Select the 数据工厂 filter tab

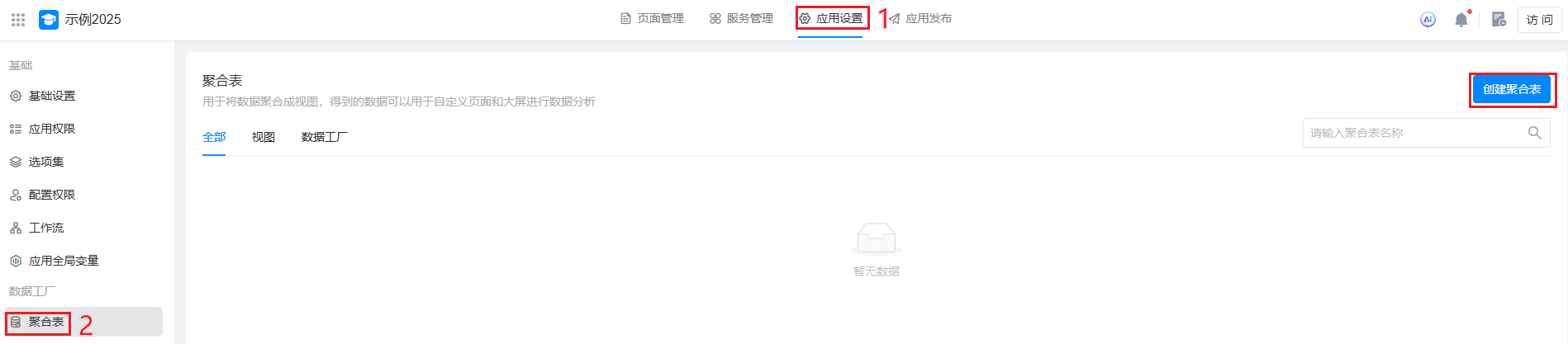click(x=325, y=137)
